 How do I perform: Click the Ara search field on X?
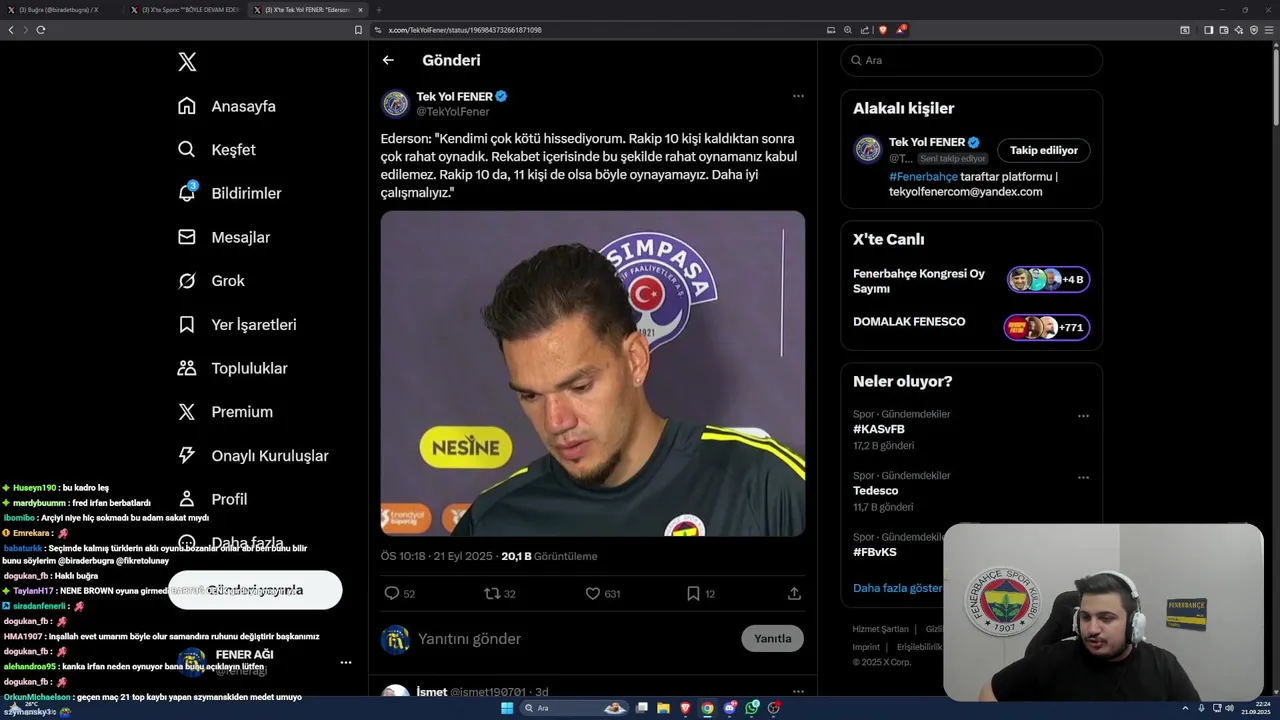[971, 60]
